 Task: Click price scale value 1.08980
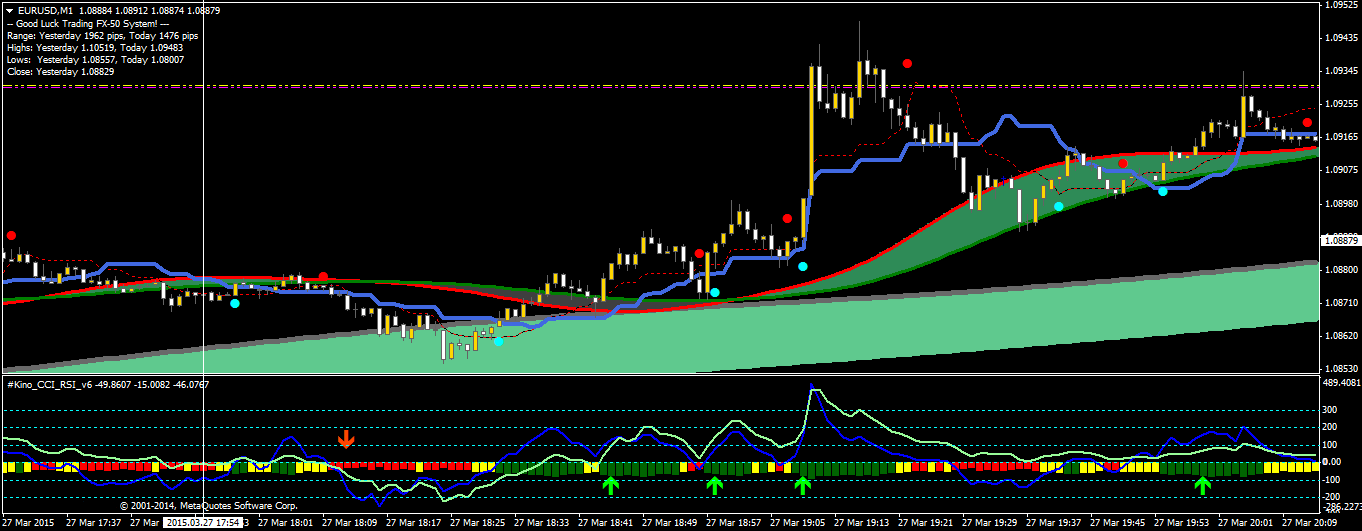tap(1340, 203)
